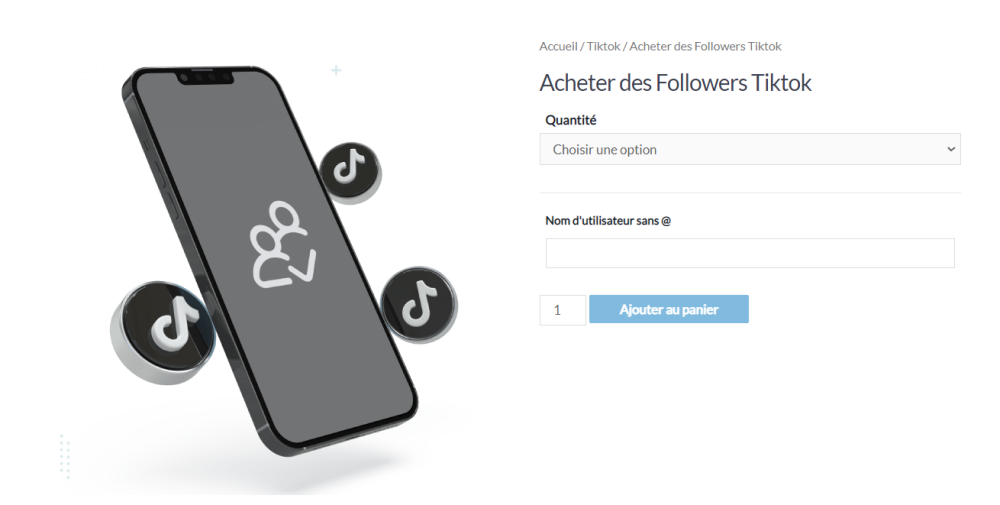This screenshot has width=1000, height=505.
Task: Click the top TikTok coin icon
Action: tap(350, 172)
